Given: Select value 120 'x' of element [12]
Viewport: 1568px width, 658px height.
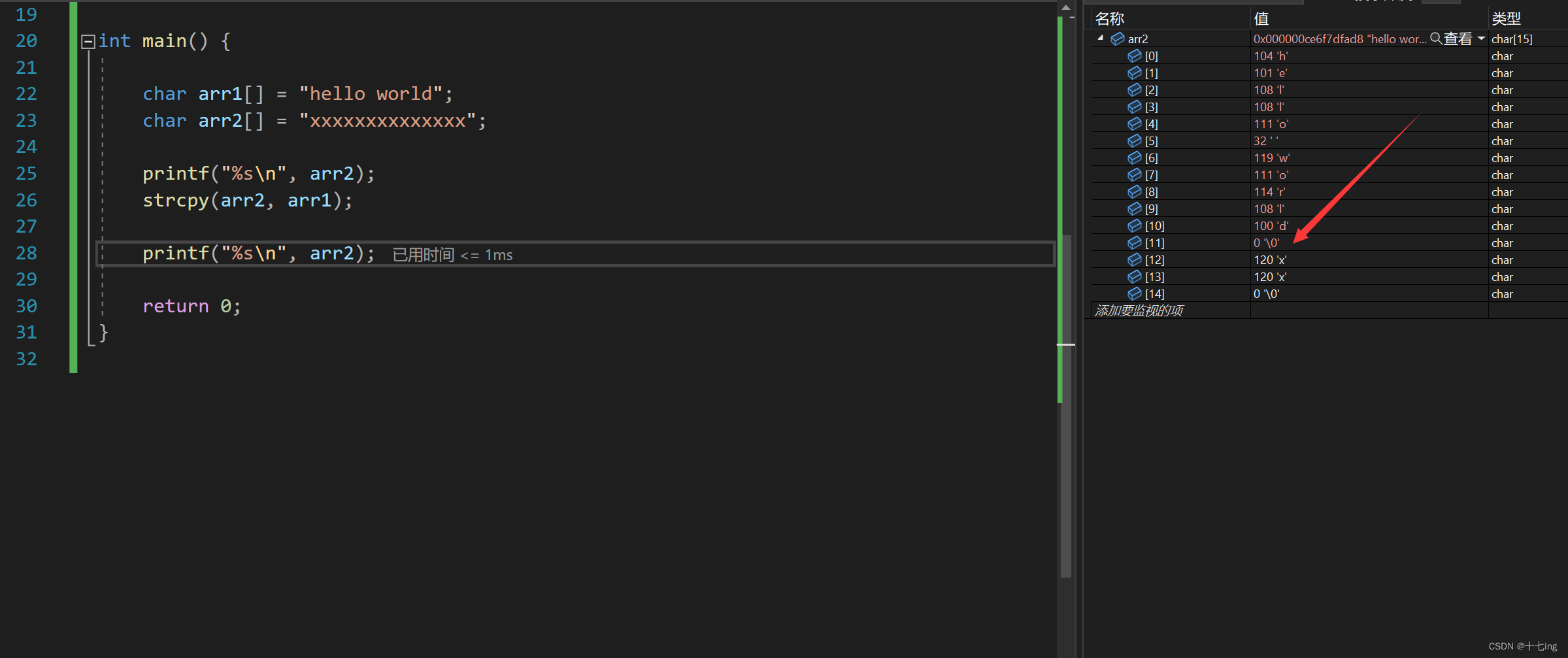Looking at the screenshot, I should click(x=1270, y=260).
